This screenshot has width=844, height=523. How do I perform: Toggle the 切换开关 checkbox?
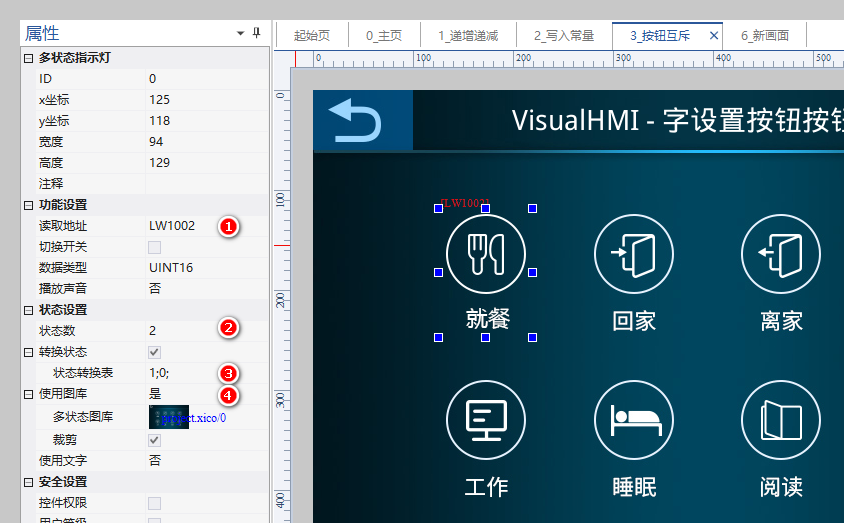154,247
